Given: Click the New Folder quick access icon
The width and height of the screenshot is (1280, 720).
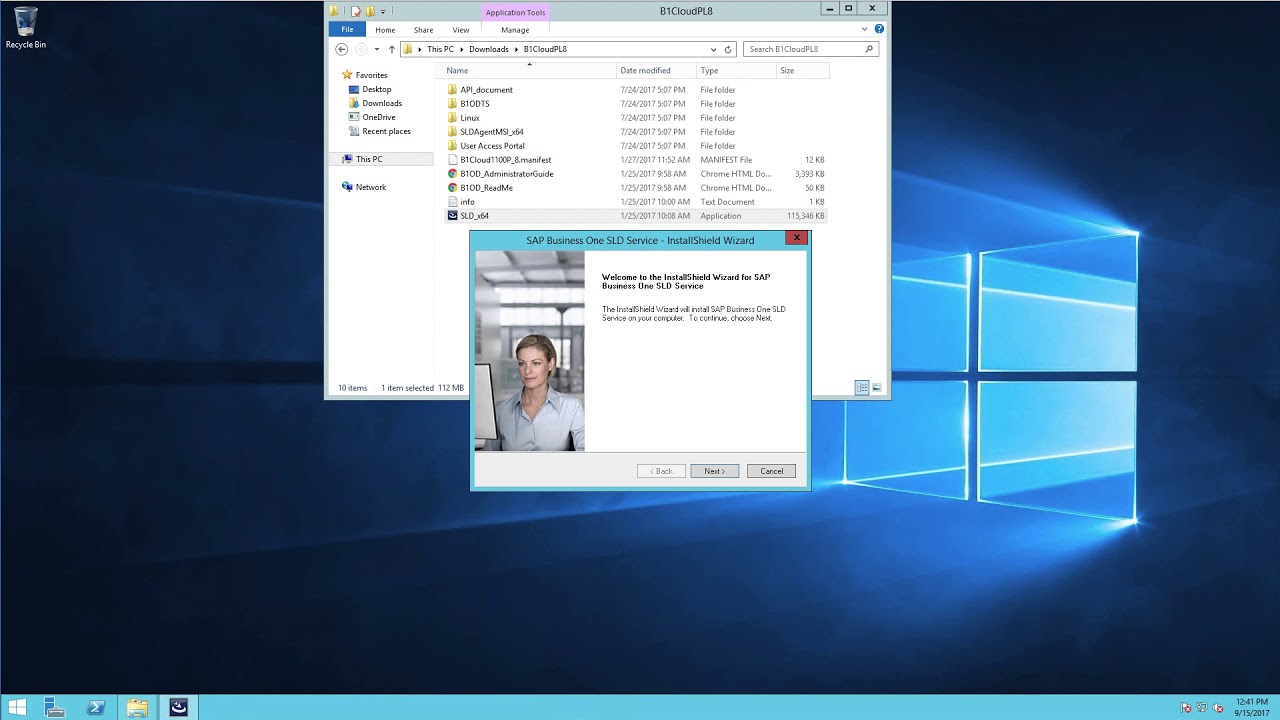Looking at the screenshot, I should pyautogui.click(x=370, y=11).
